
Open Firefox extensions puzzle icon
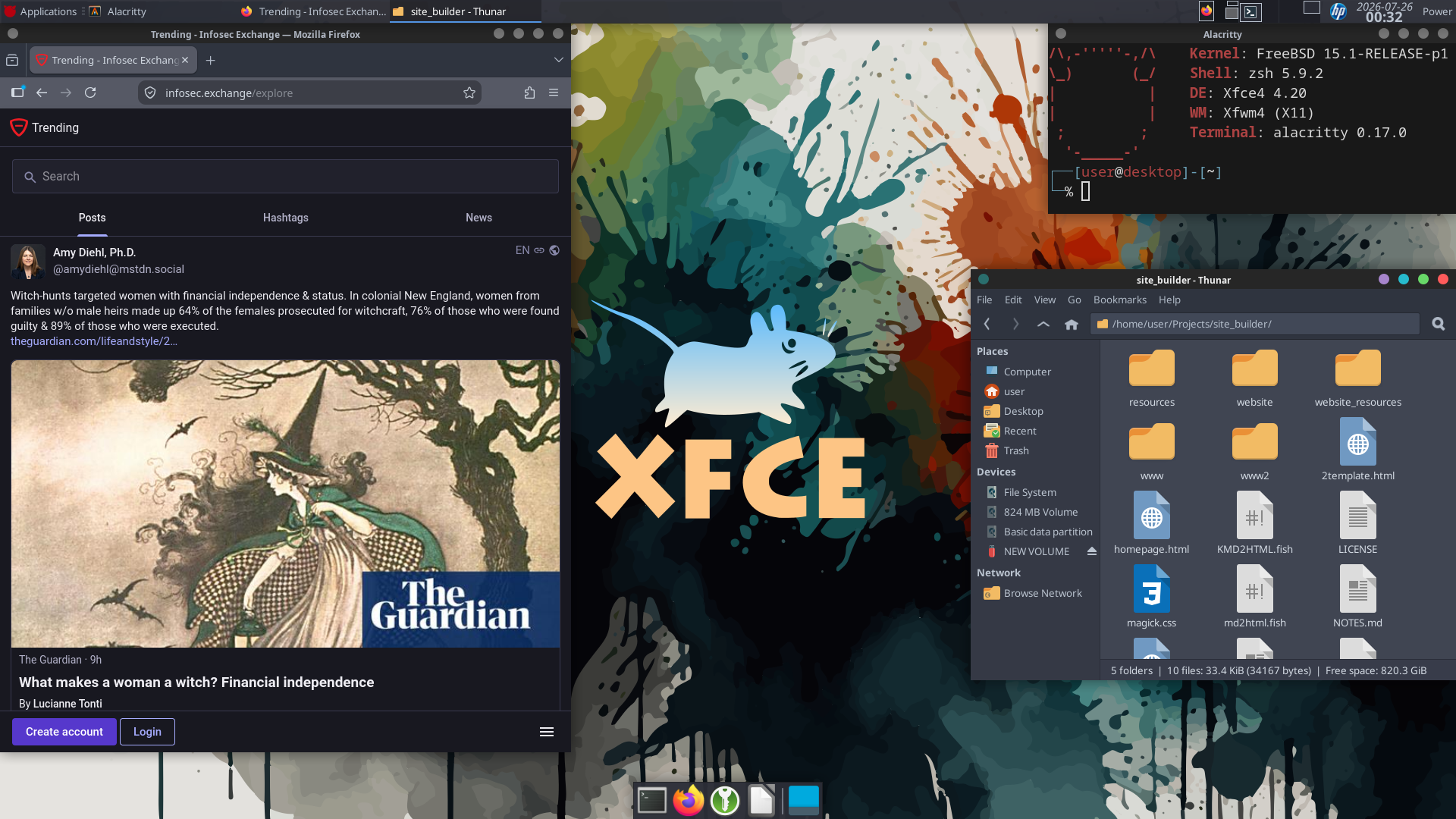tap(529, 93)
